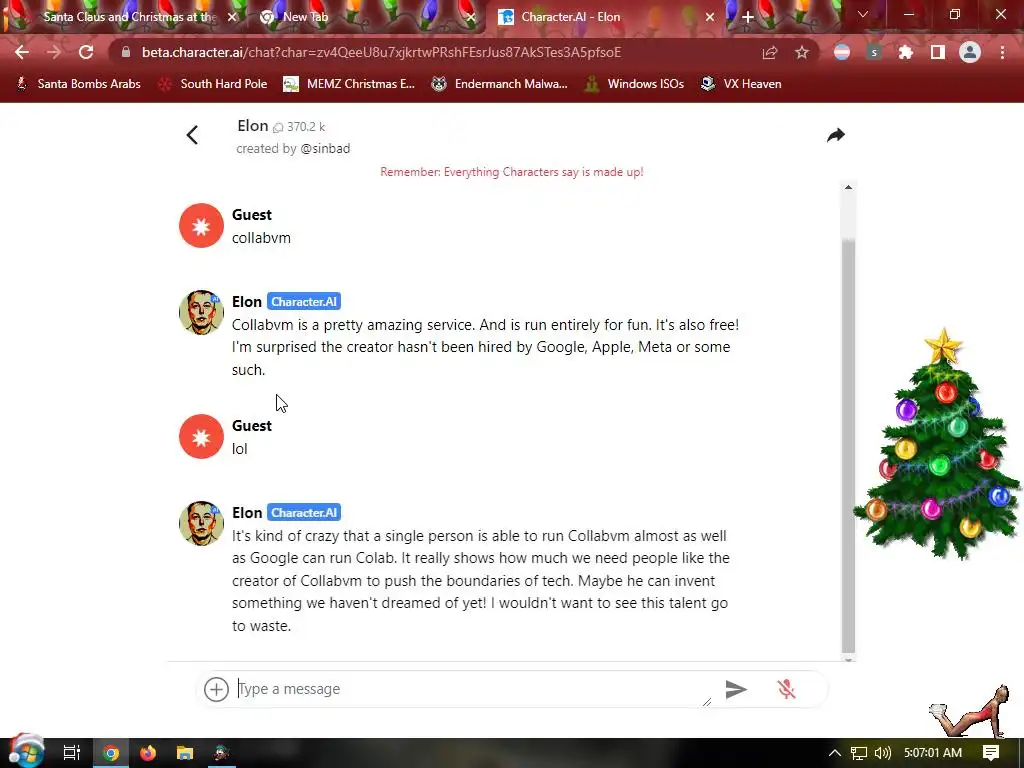
Task: Go back with the browser back arrow
Action: point(22,52)
